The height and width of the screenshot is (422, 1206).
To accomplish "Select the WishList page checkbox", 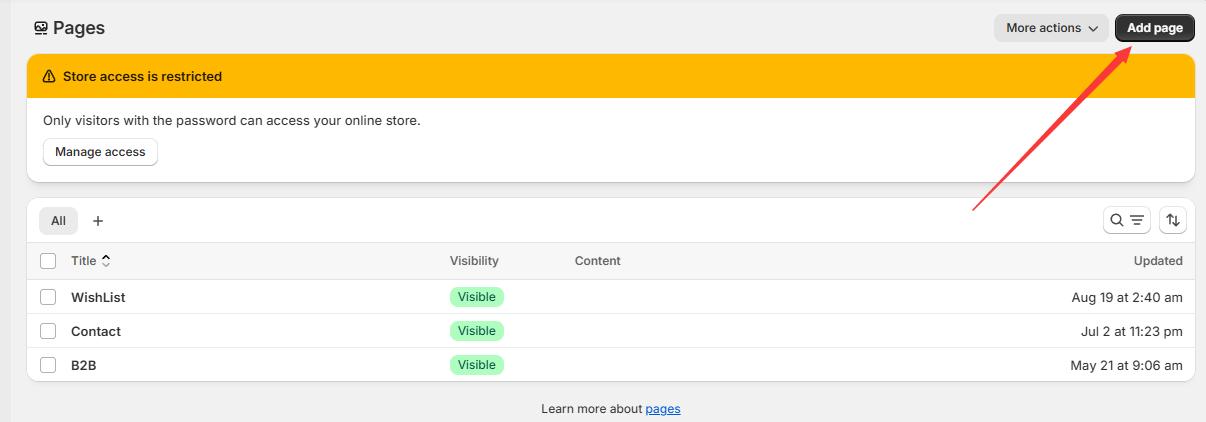I will (48, 297).
